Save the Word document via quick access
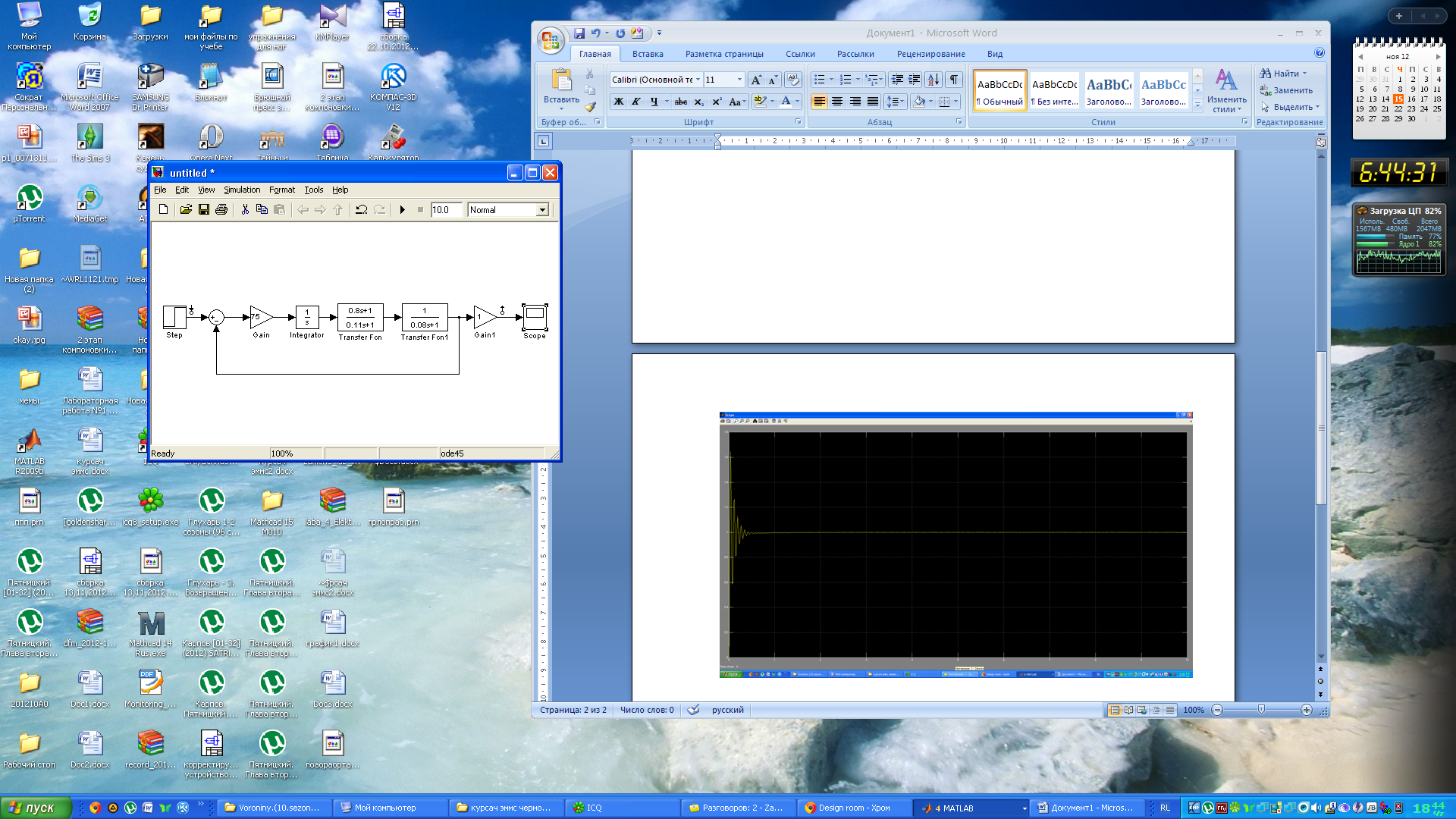This screenshot has height=819, width=1456. pos(579,33)
